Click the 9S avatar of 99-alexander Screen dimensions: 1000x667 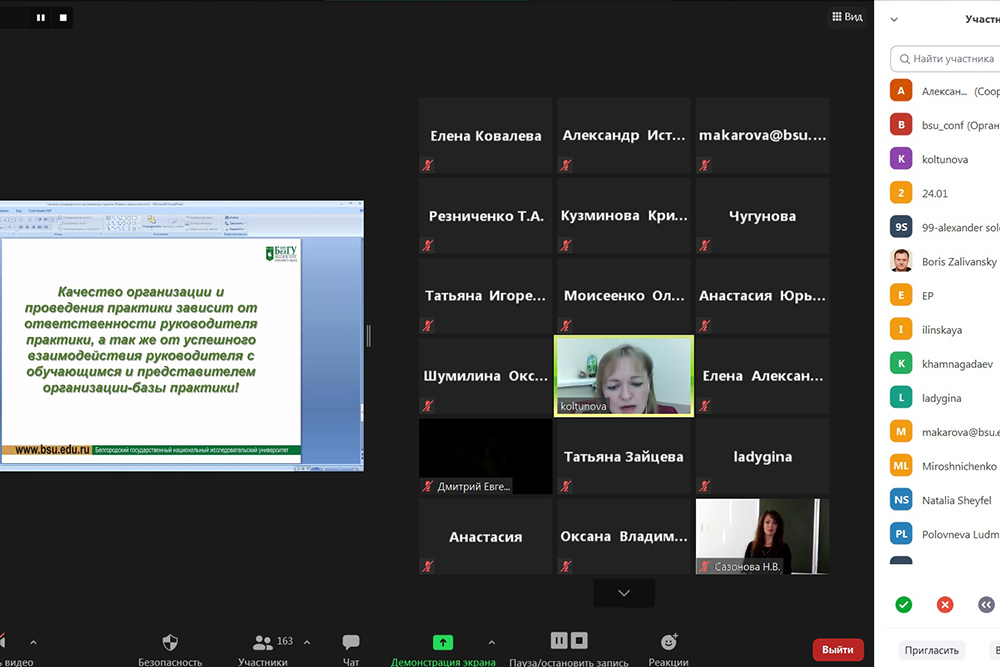[901, 227]
